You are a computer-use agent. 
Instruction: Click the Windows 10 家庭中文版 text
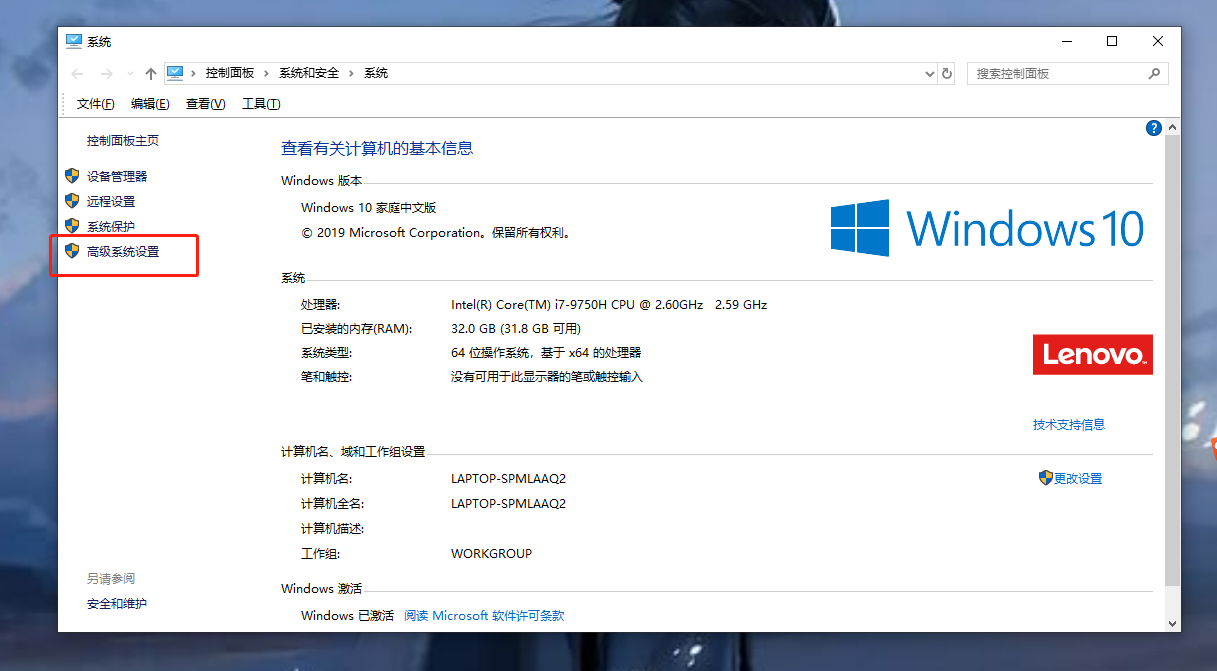[x=369, y=208]
